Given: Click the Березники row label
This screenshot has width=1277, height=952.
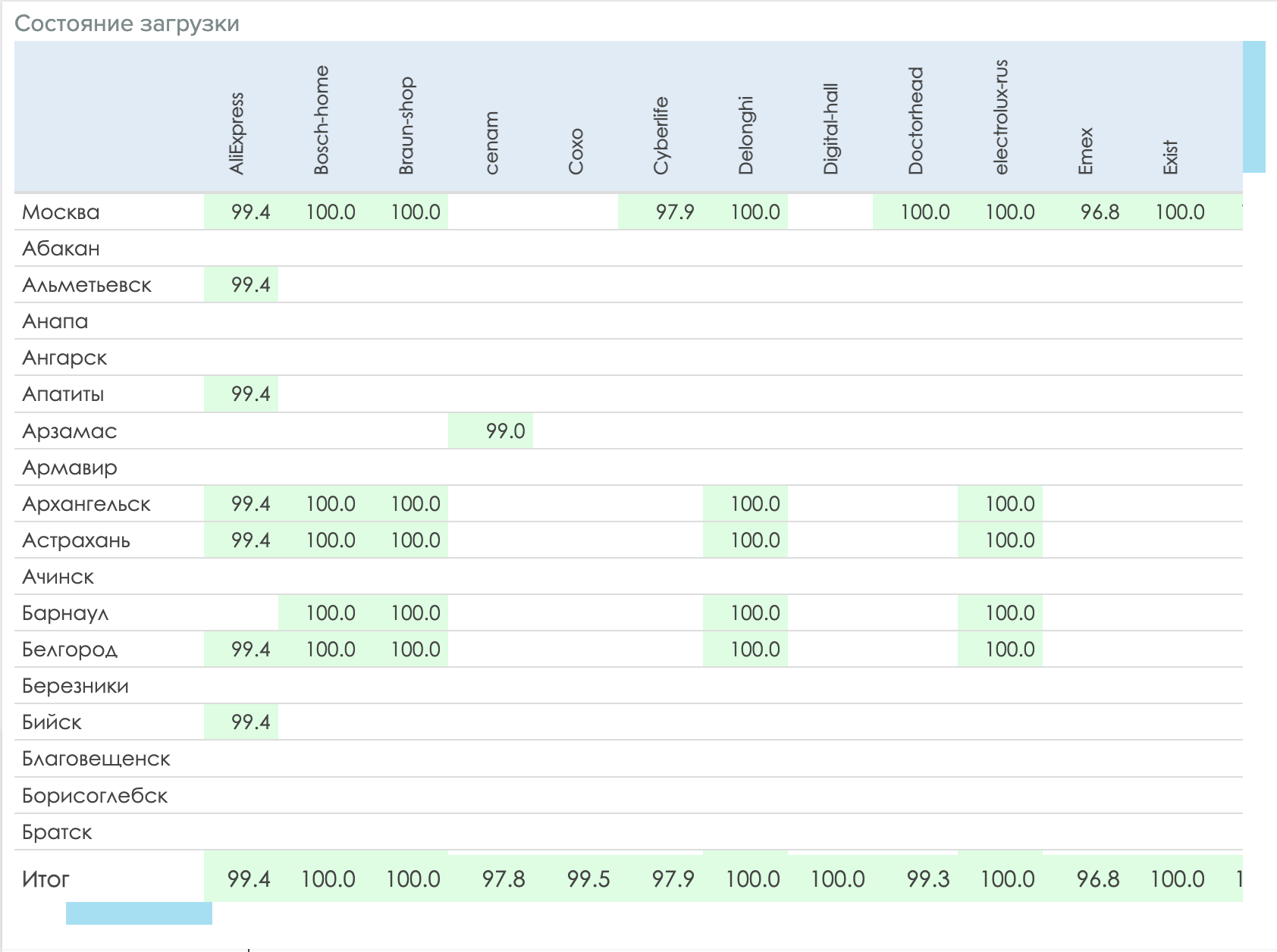Looking at the screenshot, I should click(x=76, y=686).
